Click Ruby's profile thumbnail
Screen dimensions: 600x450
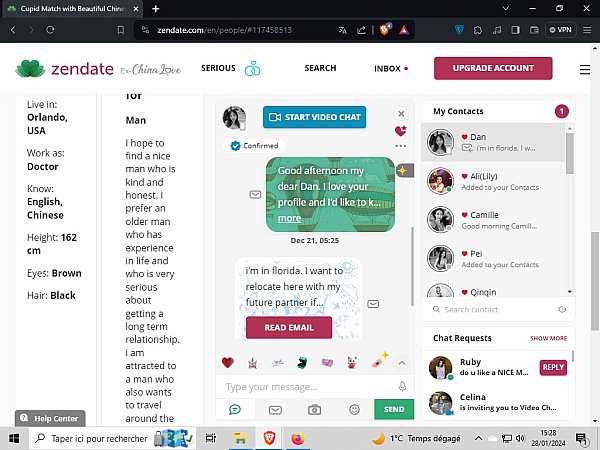440,367
